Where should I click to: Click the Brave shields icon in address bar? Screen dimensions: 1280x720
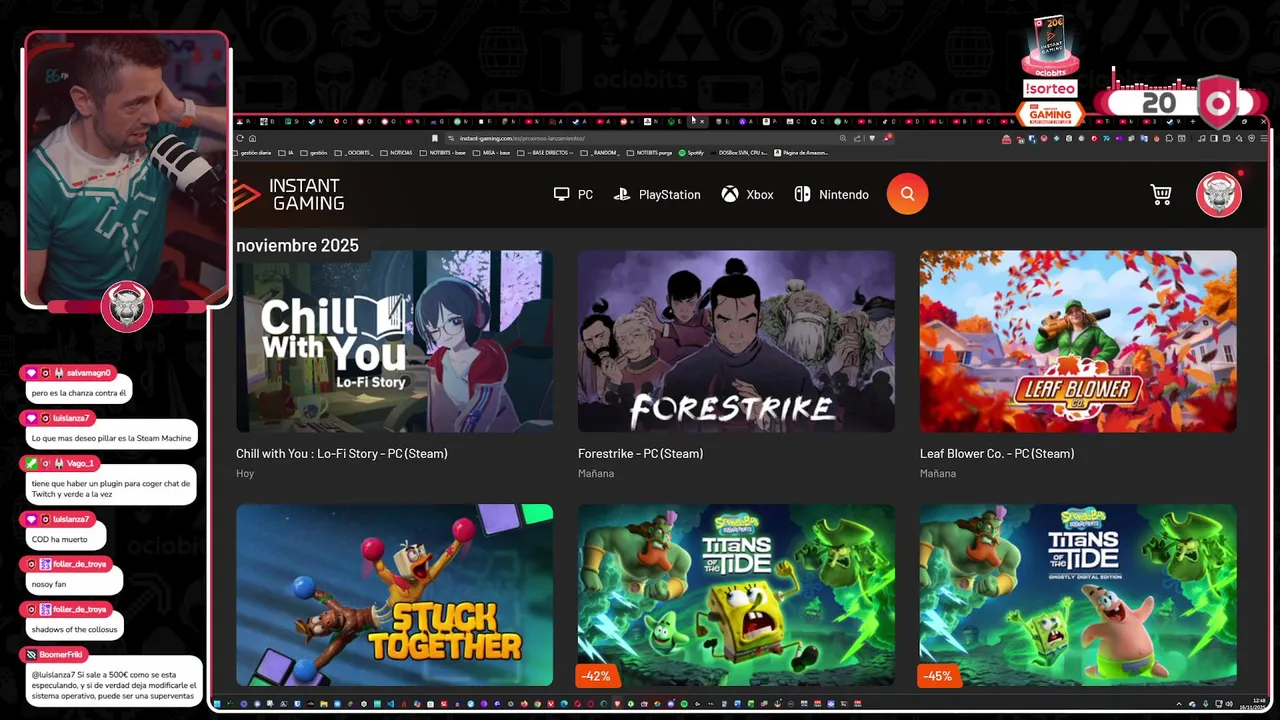(872, 138)
